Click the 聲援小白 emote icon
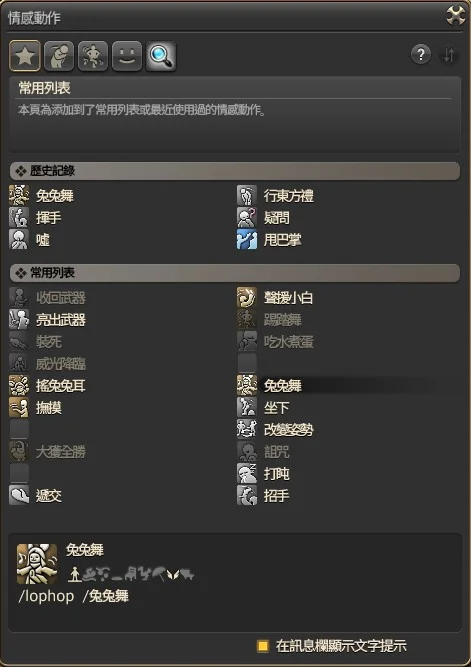 [x=247, y=297]
